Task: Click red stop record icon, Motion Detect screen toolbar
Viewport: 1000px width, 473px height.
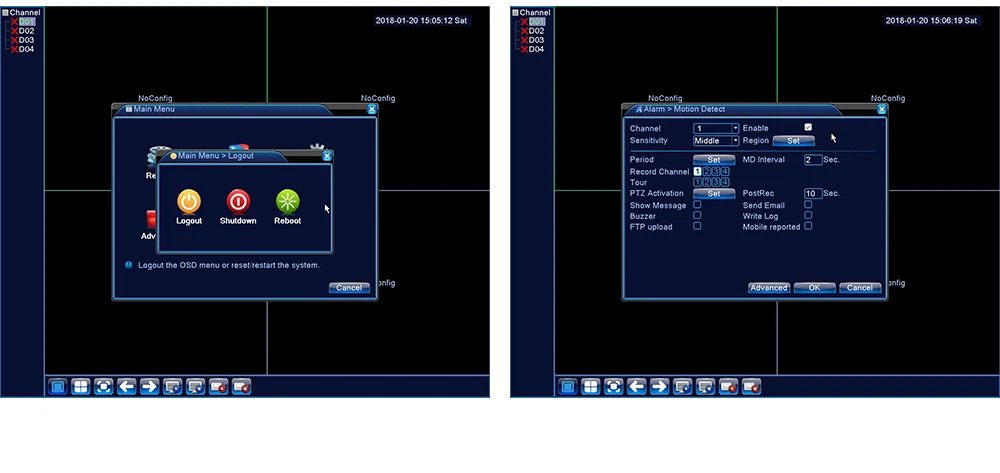Action: 752,386
